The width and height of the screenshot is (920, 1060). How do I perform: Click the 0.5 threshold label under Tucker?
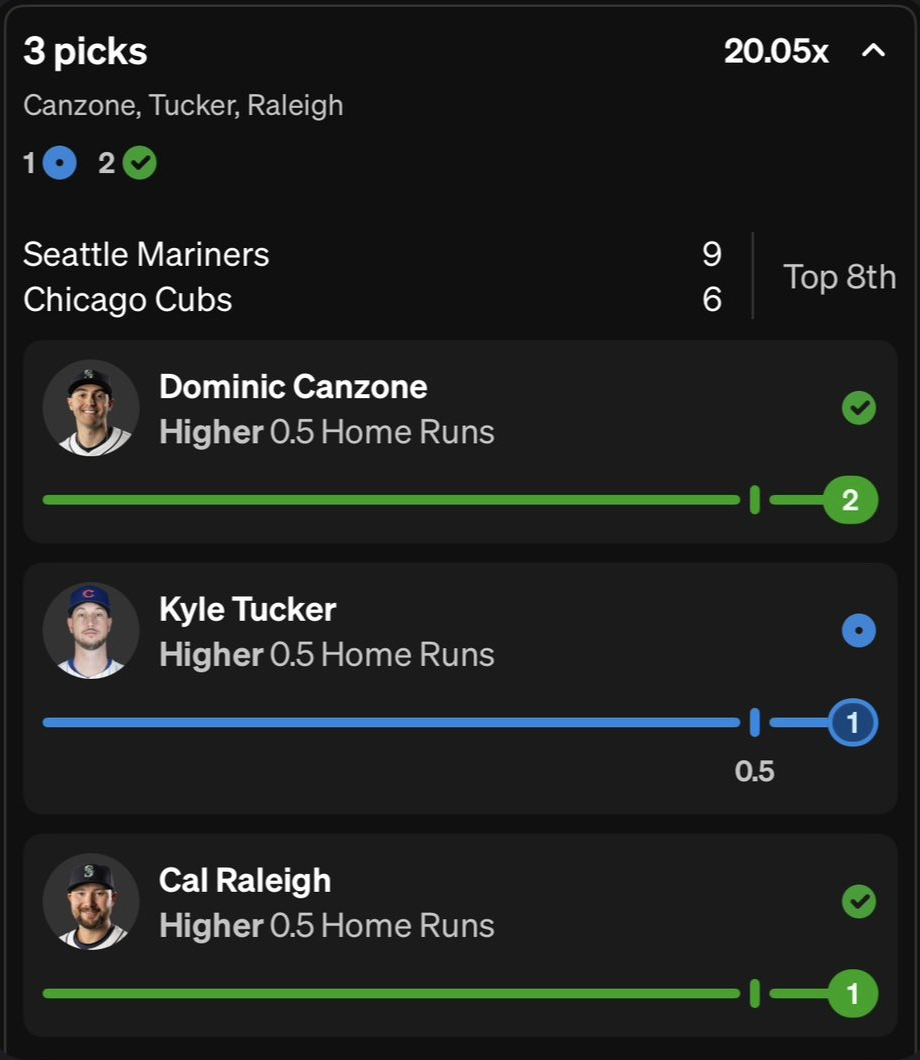pos(755,771)
